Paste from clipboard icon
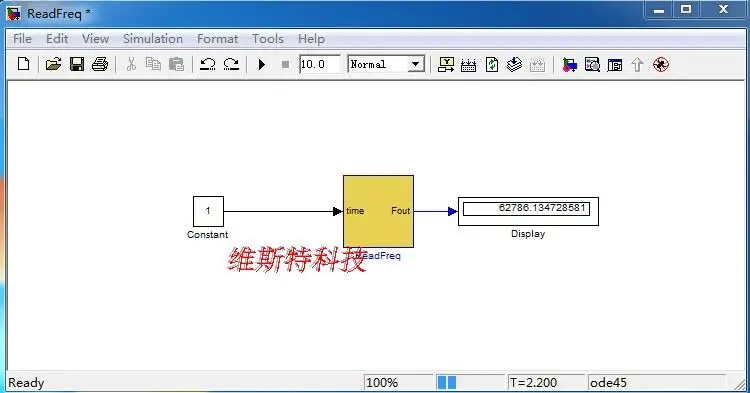Viewport: 750px width, 393px height. click(176, 64)
